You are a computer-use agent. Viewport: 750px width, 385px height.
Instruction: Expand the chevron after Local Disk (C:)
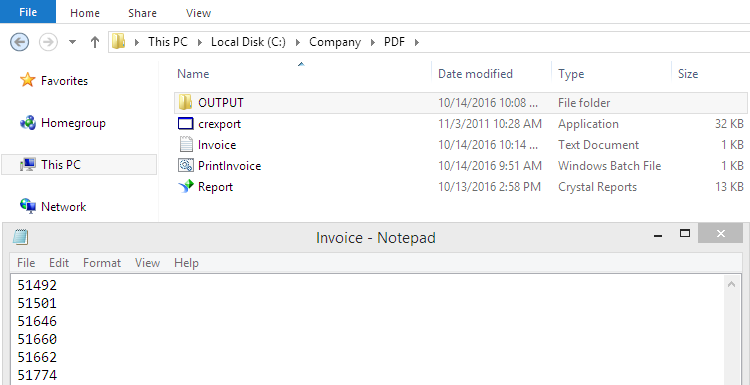(x=298, y=42)
